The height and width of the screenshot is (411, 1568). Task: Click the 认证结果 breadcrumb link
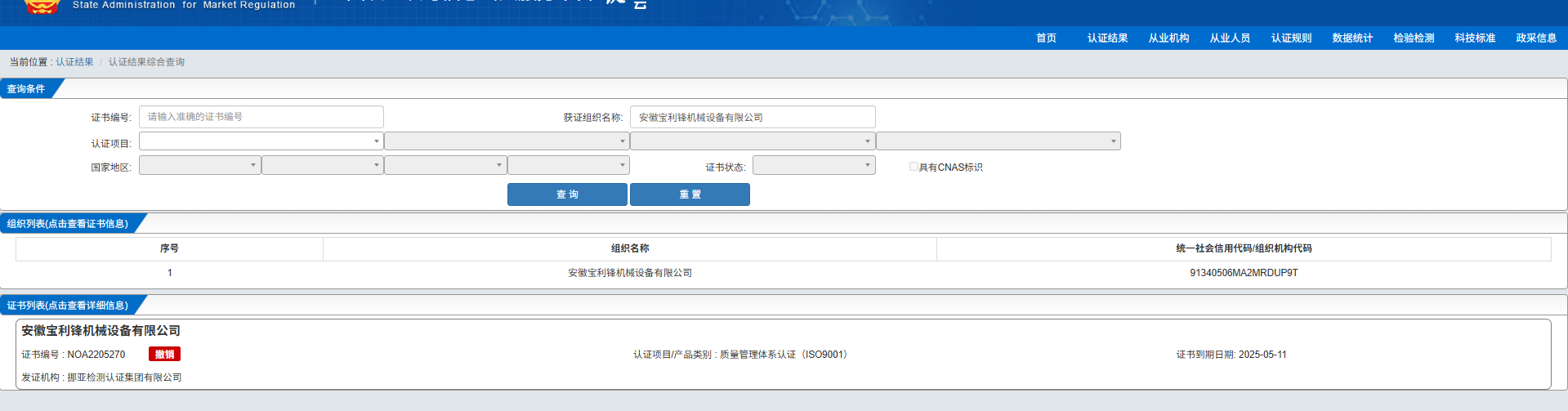pos(74,62)
